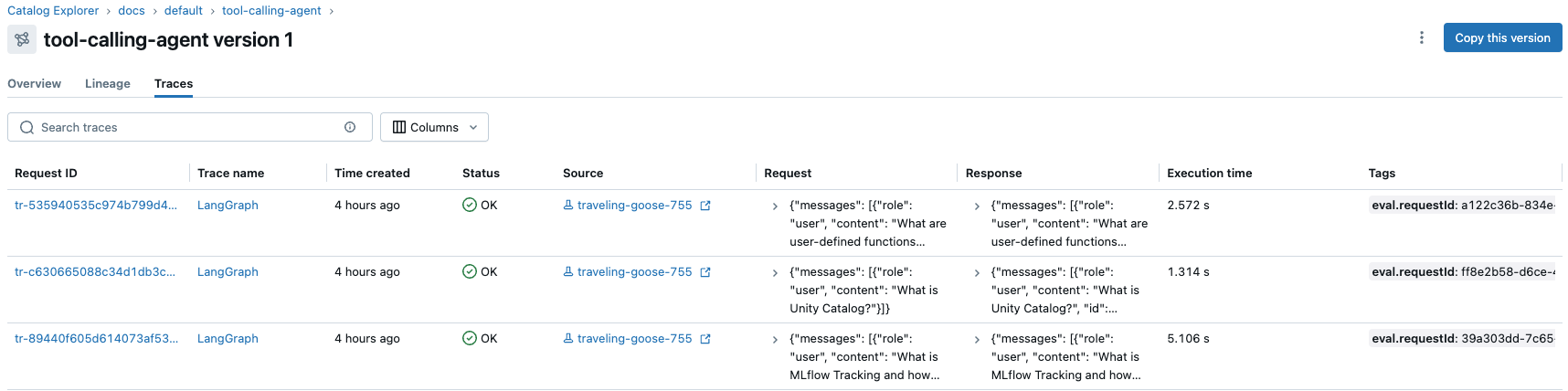This screenshot has width=1568, height=391.
Task: Open trace tr-535940535c974b799d4 request link
Action: click(x=96, y=205)
